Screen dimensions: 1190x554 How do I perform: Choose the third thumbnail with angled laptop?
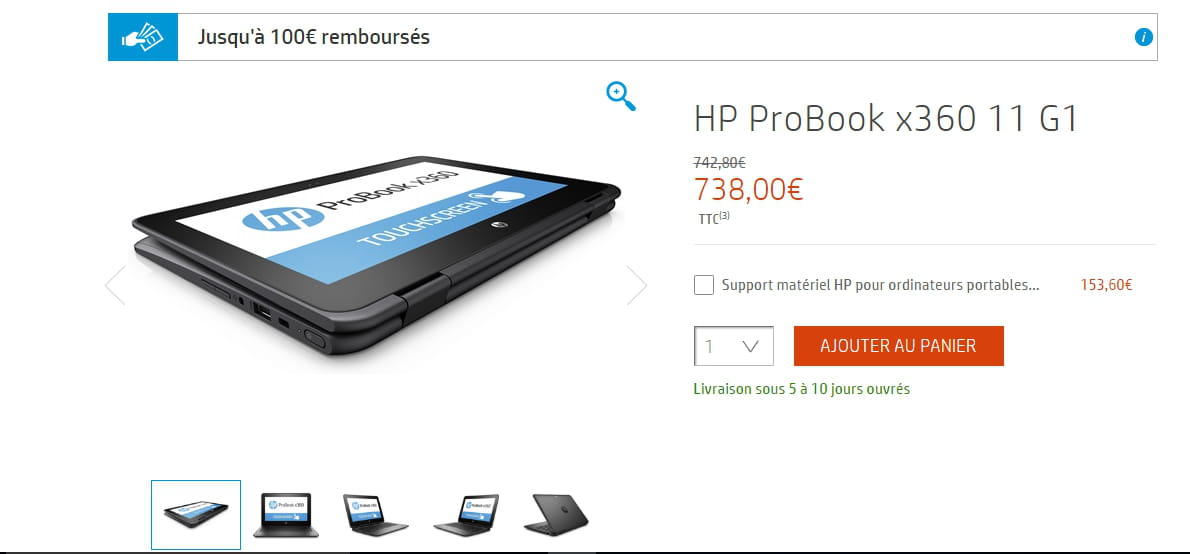point(375,515)
